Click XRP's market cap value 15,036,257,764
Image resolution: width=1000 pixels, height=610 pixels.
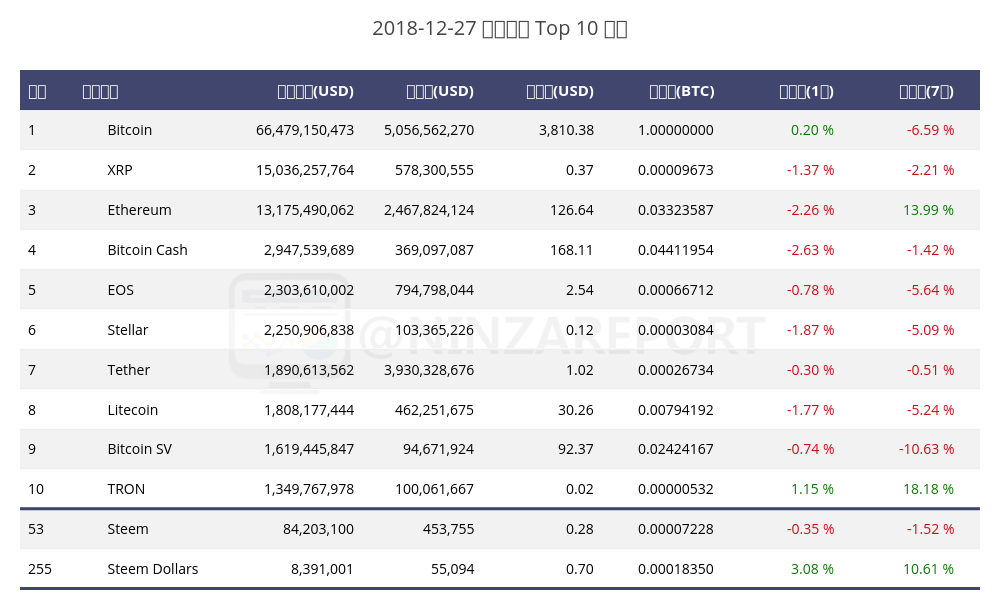coord(305,170)
